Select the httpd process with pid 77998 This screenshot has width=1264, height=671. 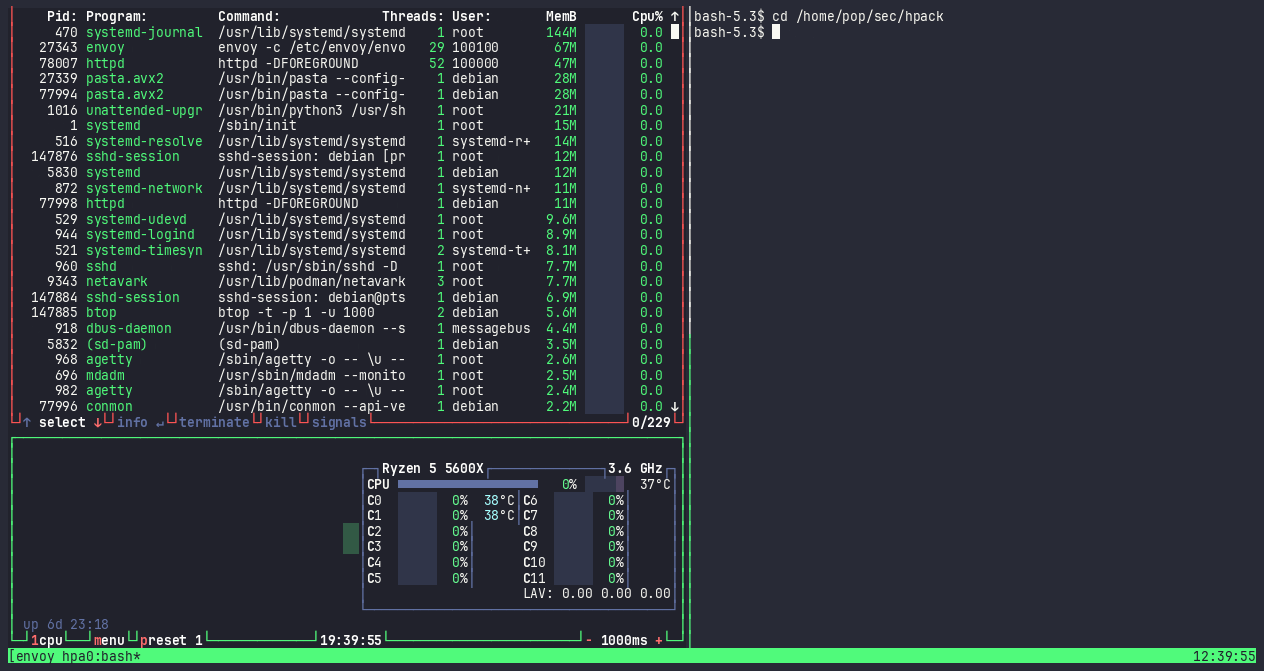tap(342, 204)
